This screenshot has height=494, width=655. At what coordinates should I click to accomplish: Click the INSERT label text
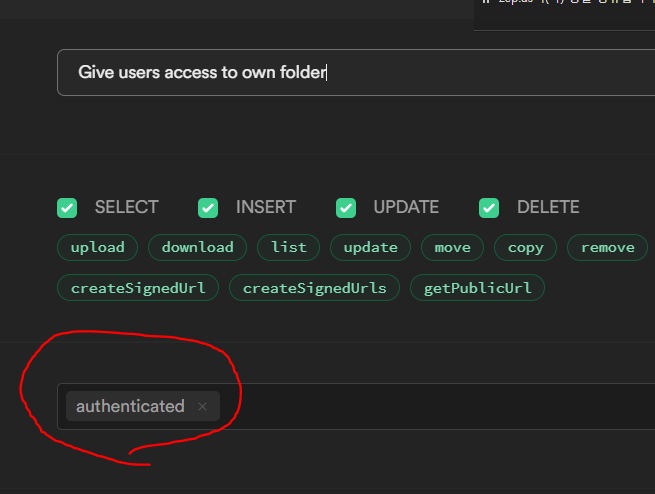(266, 207)
